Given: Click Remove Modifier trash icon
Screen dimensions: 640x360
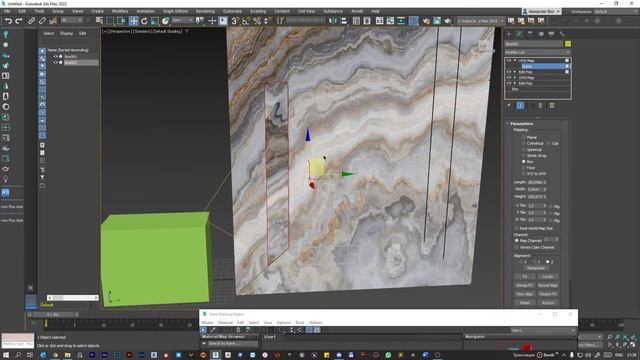Looking at the screenshot, I should tap(540, 106).
